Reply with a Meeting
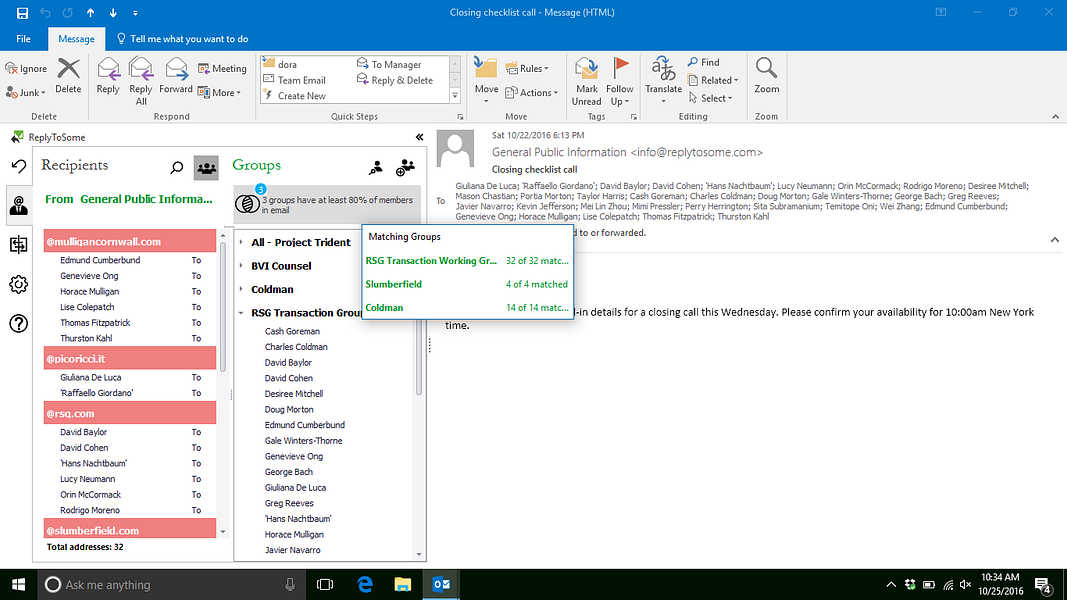The image size is (1067, 600). pyautogui.click(x=222, y=68)
